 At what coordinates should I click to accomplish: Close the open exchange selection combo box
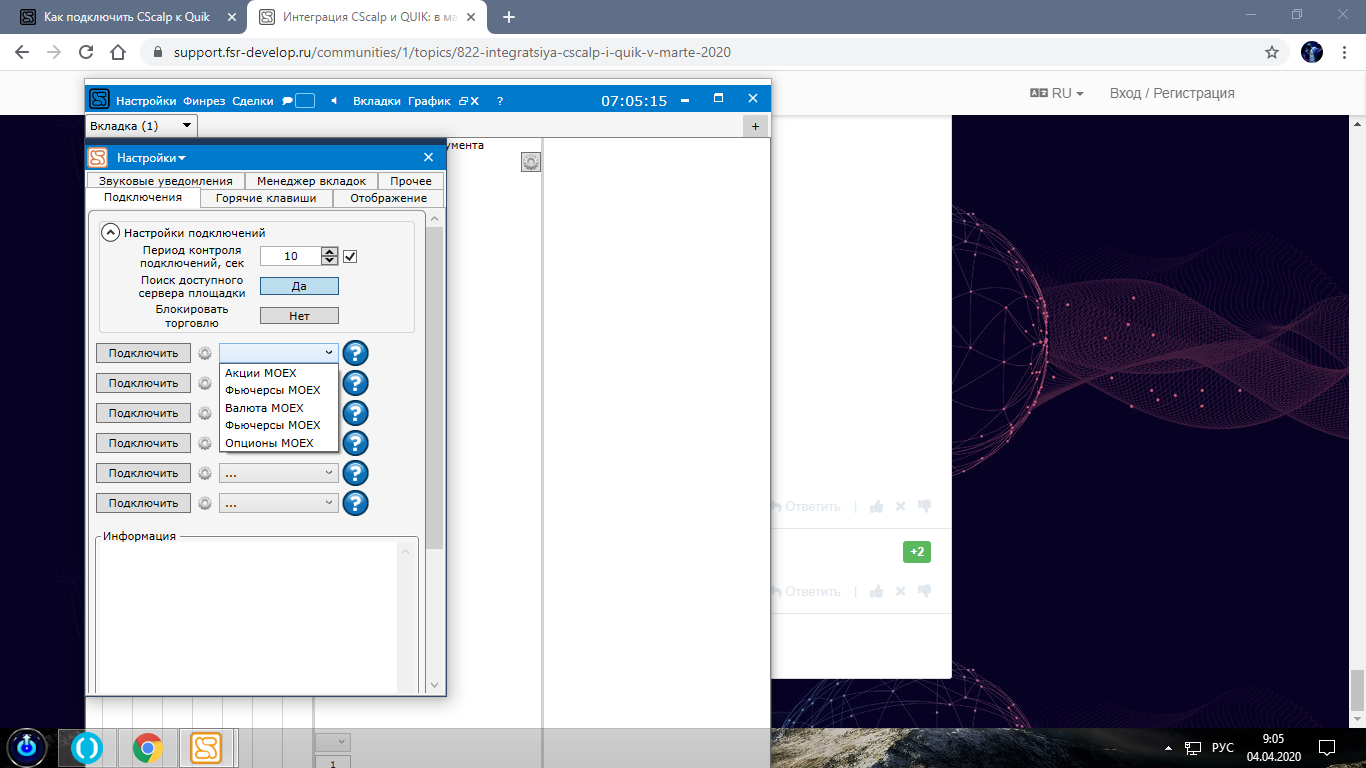279,353
